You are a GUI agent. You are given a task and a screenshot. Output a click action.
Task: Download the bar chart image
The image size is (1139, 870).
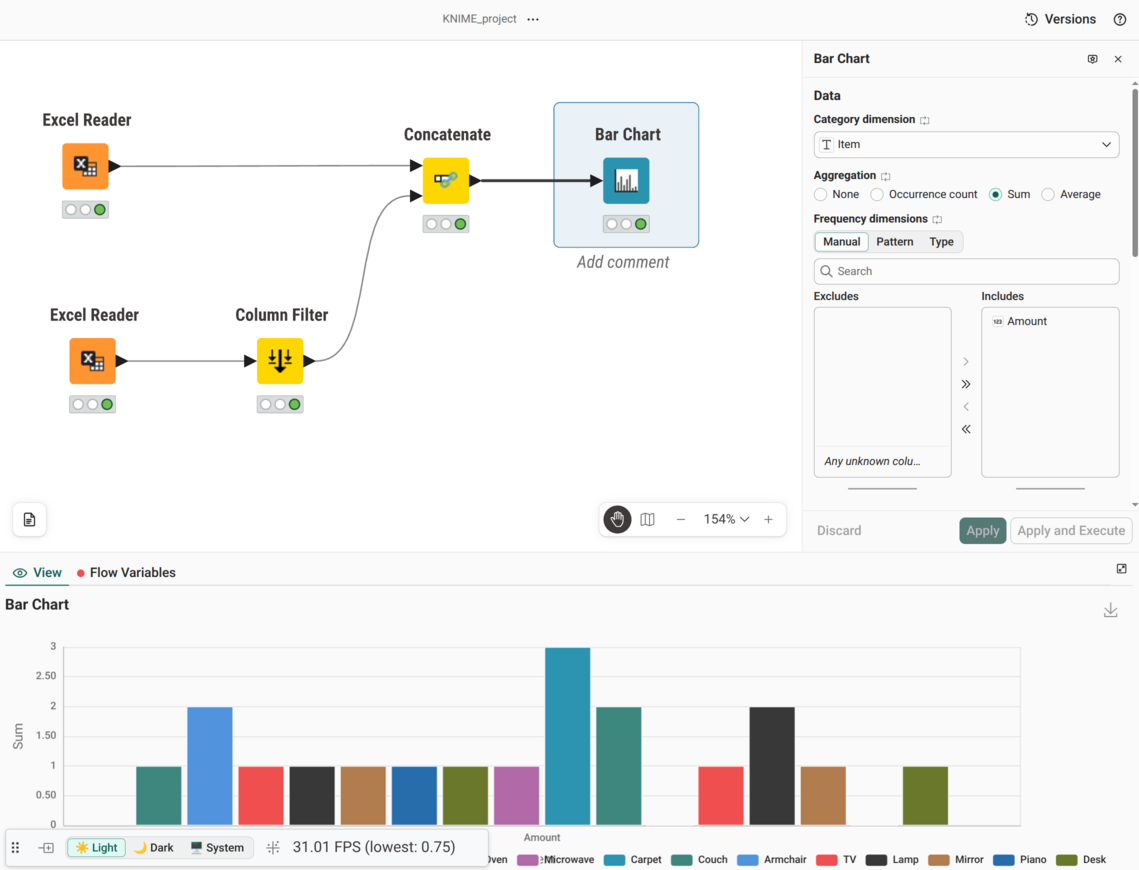click(x=1111, y=610)
